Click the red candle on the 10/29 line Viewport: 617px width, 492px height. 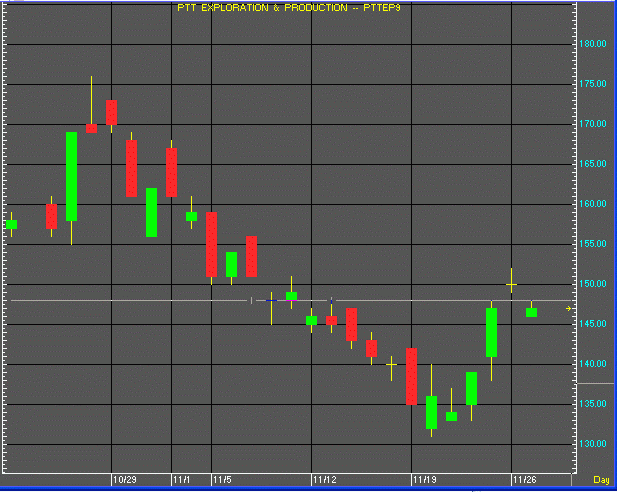pos(111,113)
